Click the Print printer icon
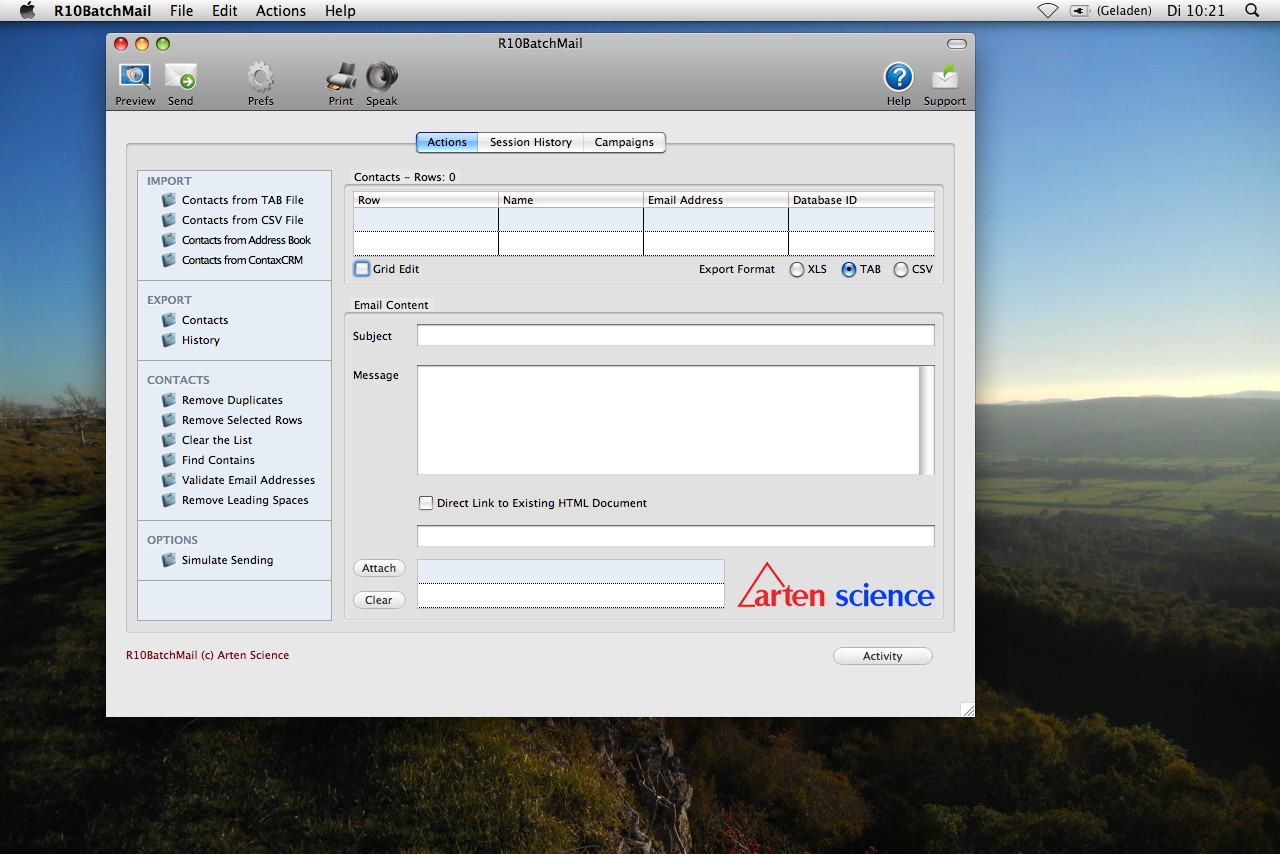 click(x=341, y=78)
